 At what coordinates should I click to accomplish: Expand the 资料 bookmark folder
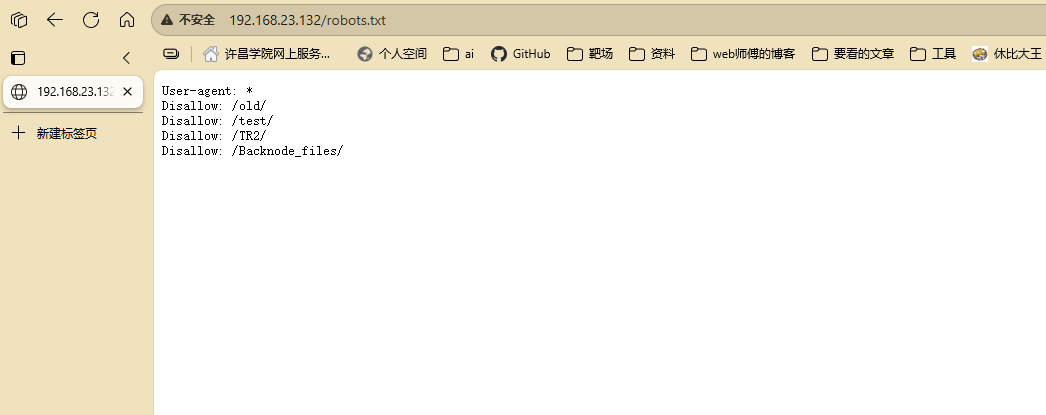[652, 54]
